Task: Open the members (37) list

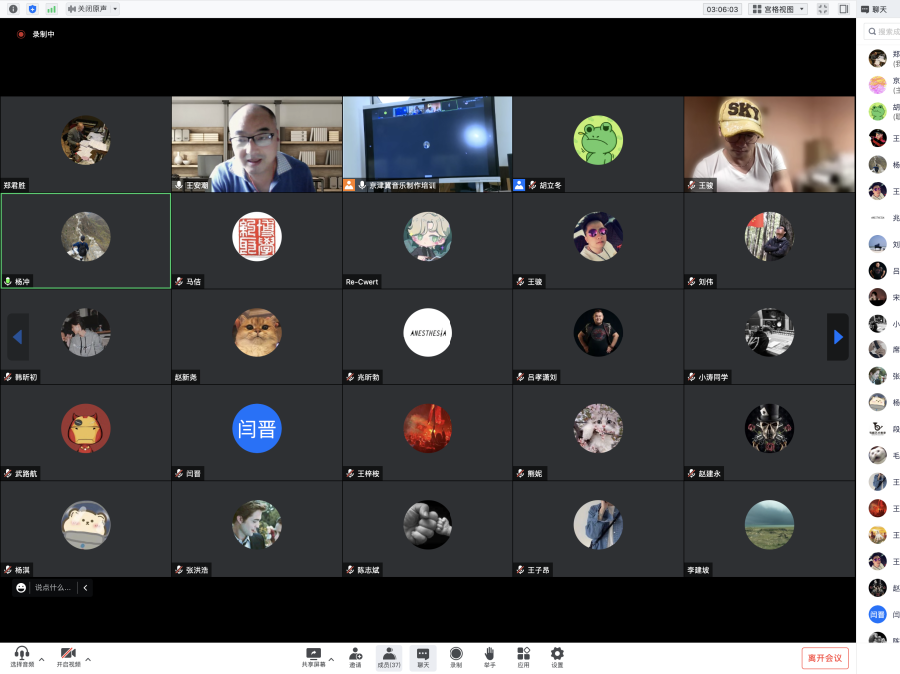Action: (x=389, y=657)
